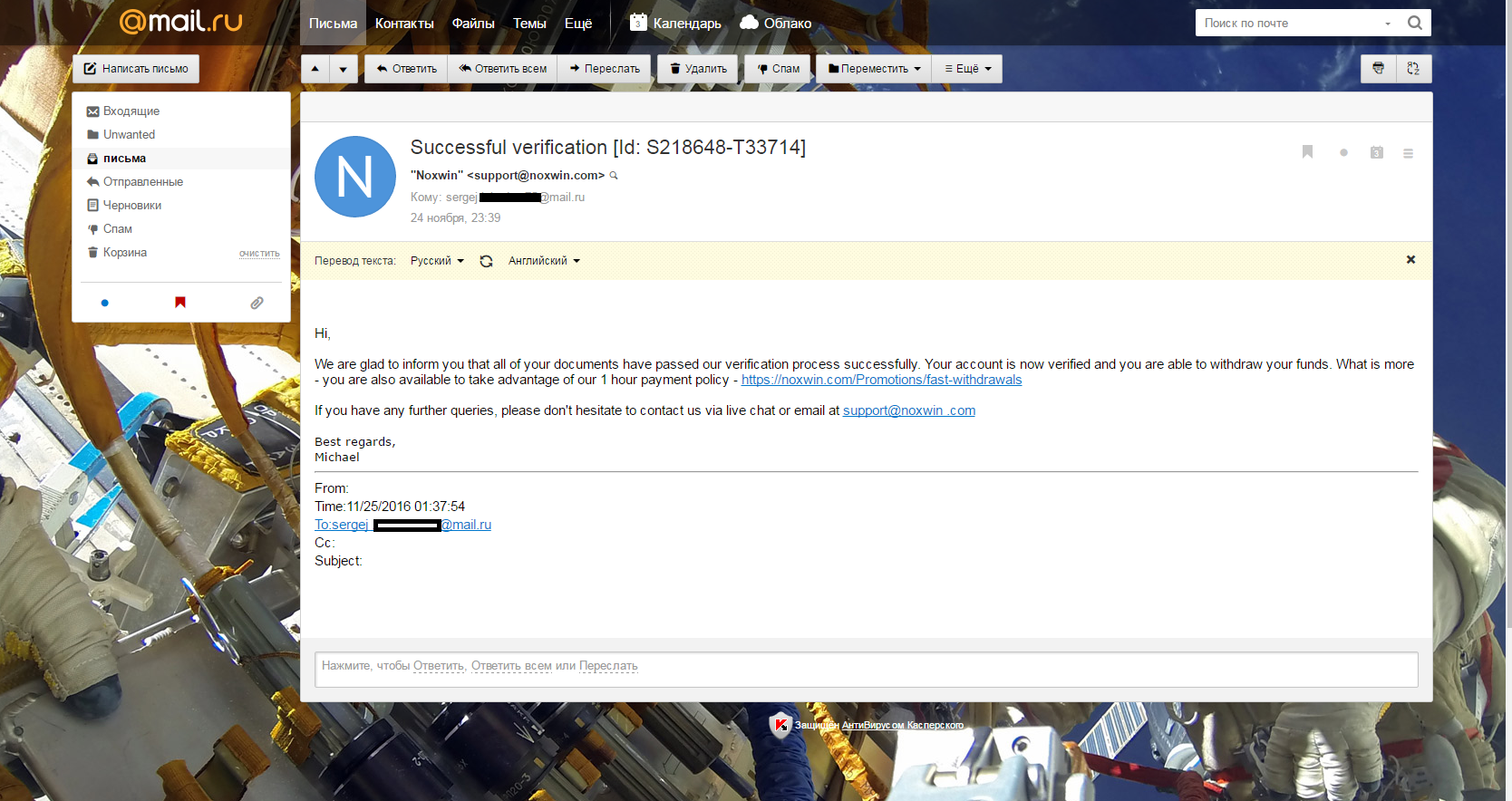Click the To:sergej mail.ru link
1512x801 pixels.
pyautogui.click(x=402, y=525)
